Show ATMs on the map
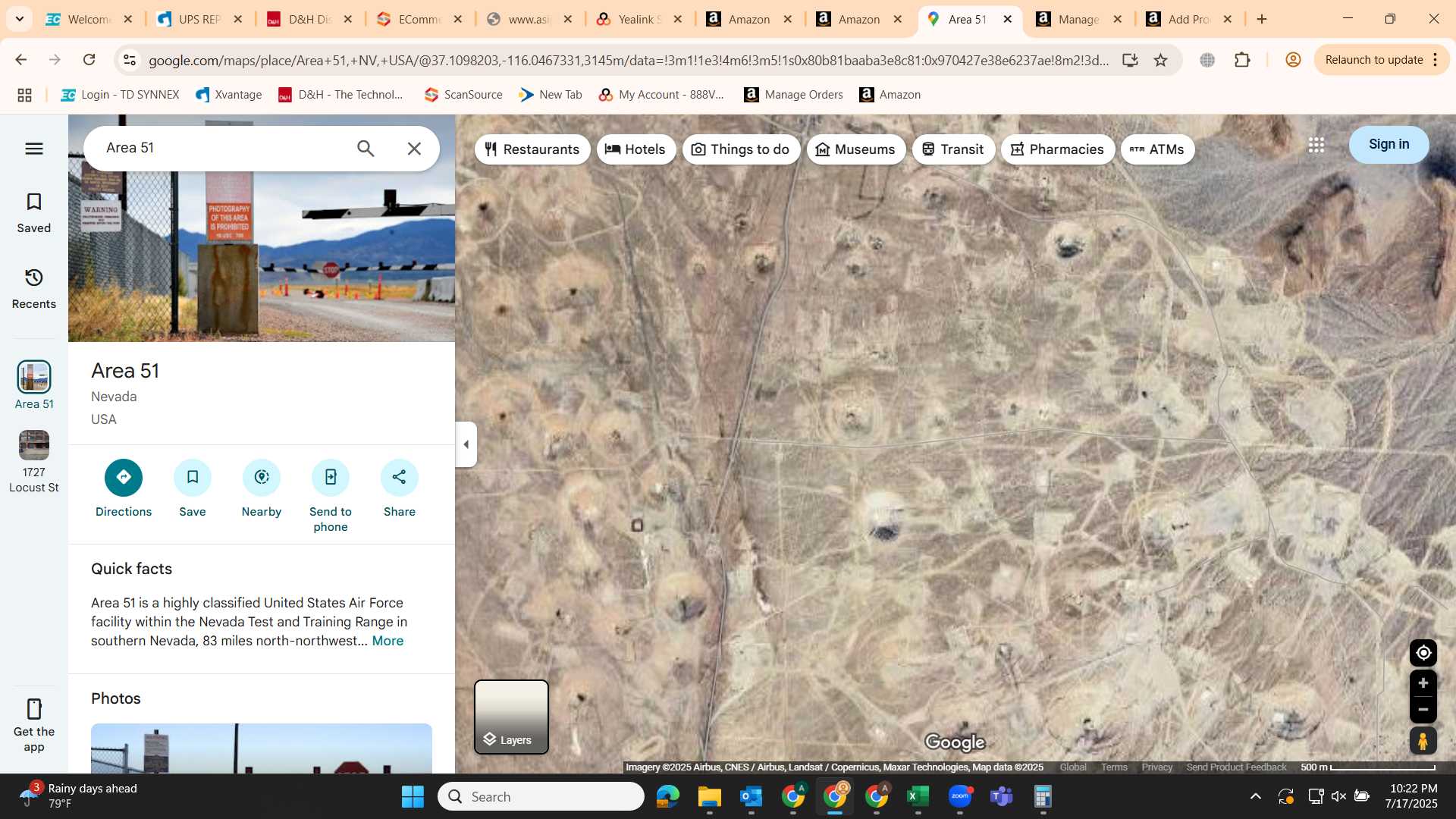1456x819 pixels. [x=1158, y=149]
